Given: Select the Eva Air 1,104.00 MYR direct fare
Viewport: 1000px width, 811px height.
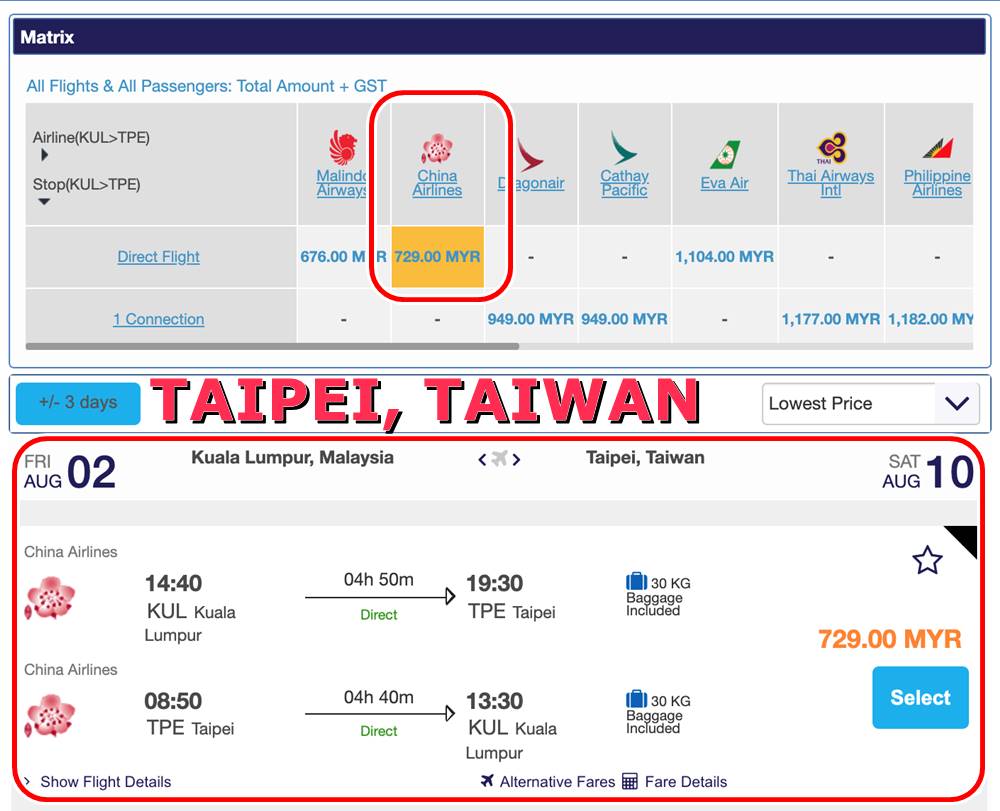Looking at the screenshot, I should tap(724, 257).
